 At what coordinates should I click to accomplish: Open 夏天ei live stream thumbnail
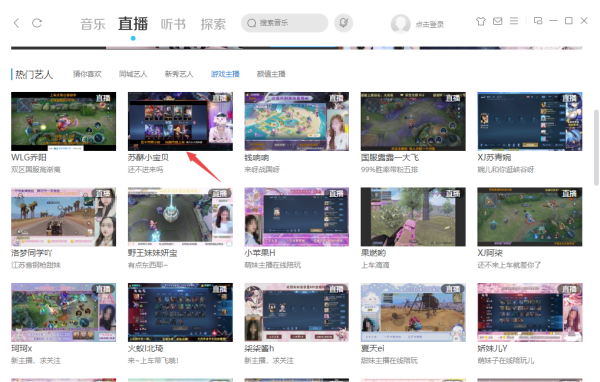tap(413, 312)
